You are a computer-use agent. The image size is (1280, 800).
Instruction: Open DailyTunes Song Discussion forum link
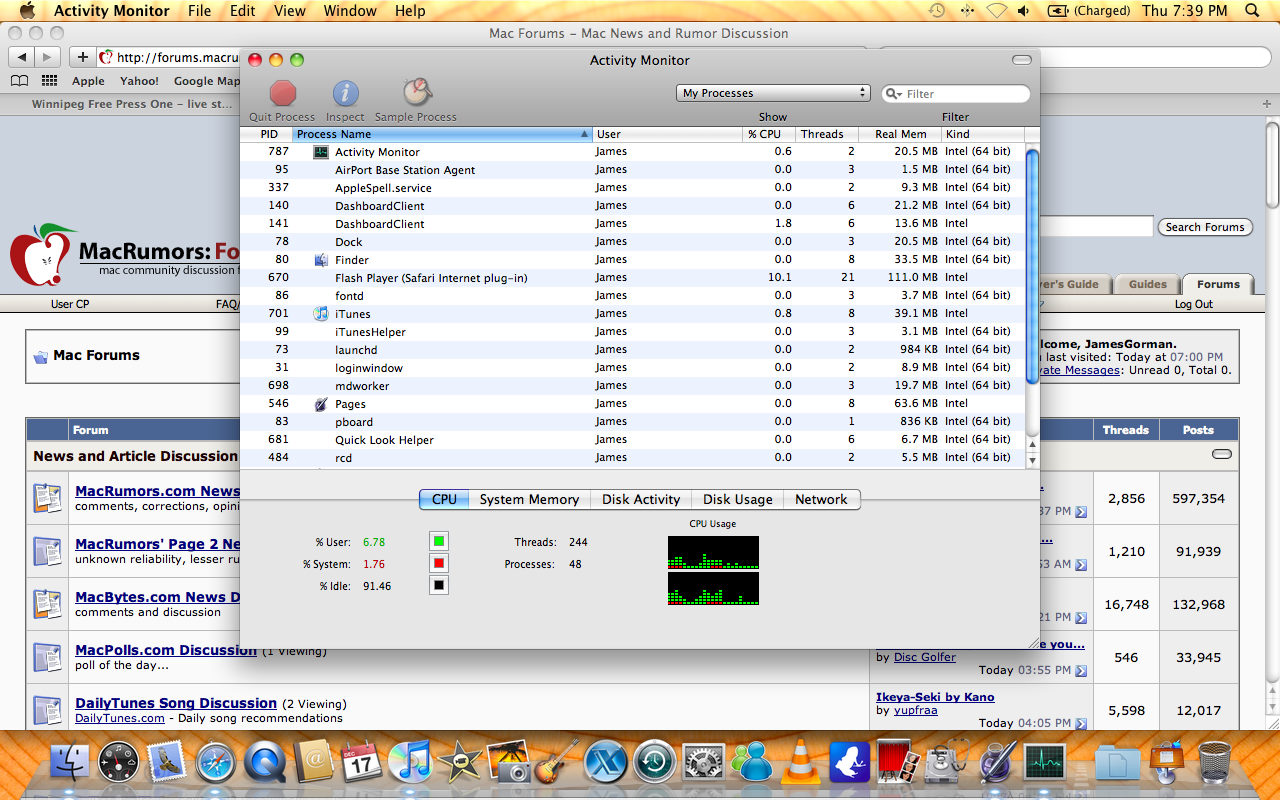click(x=176, y=703)
